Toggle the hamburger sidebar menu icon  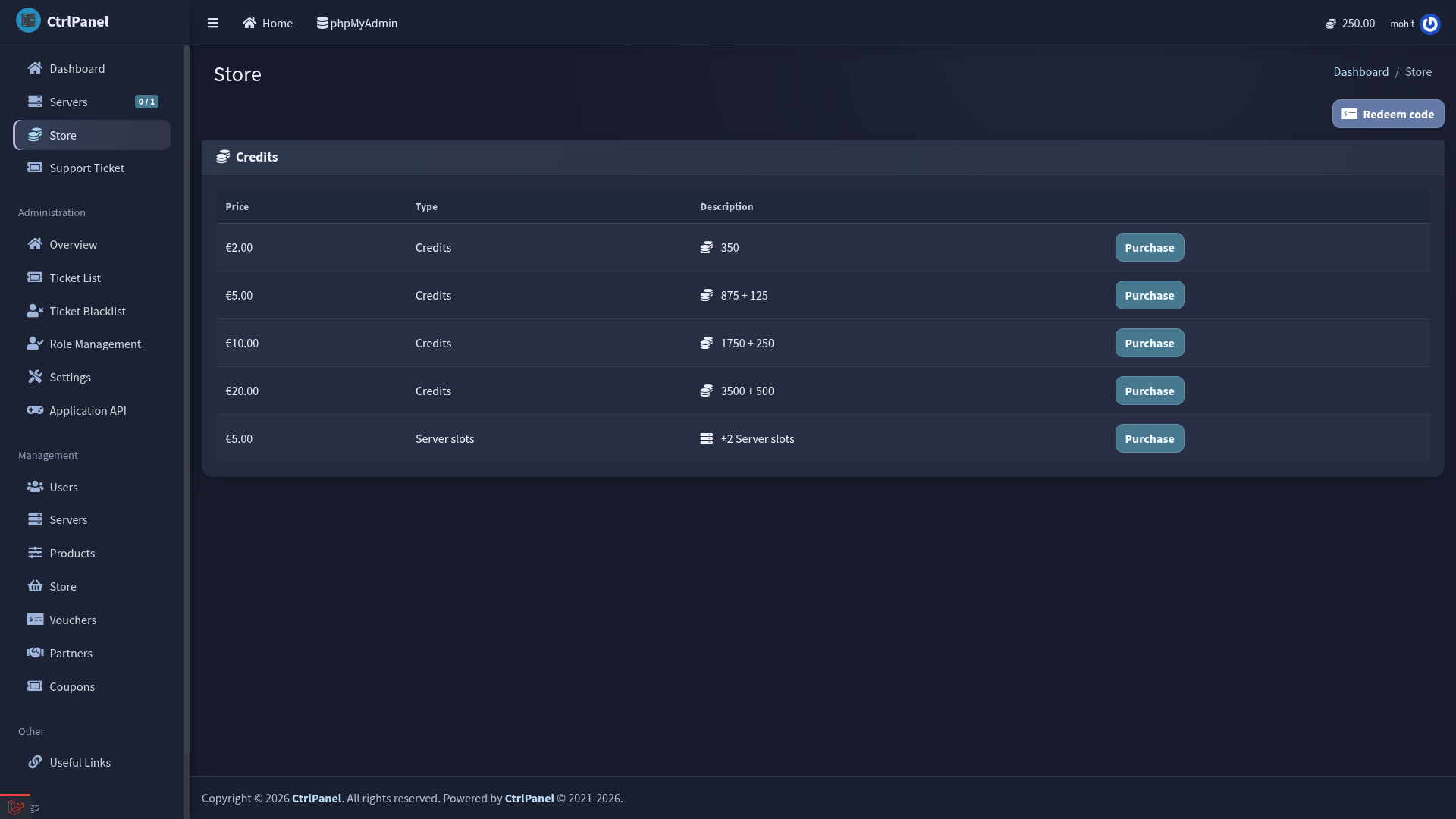click(213, 23)
